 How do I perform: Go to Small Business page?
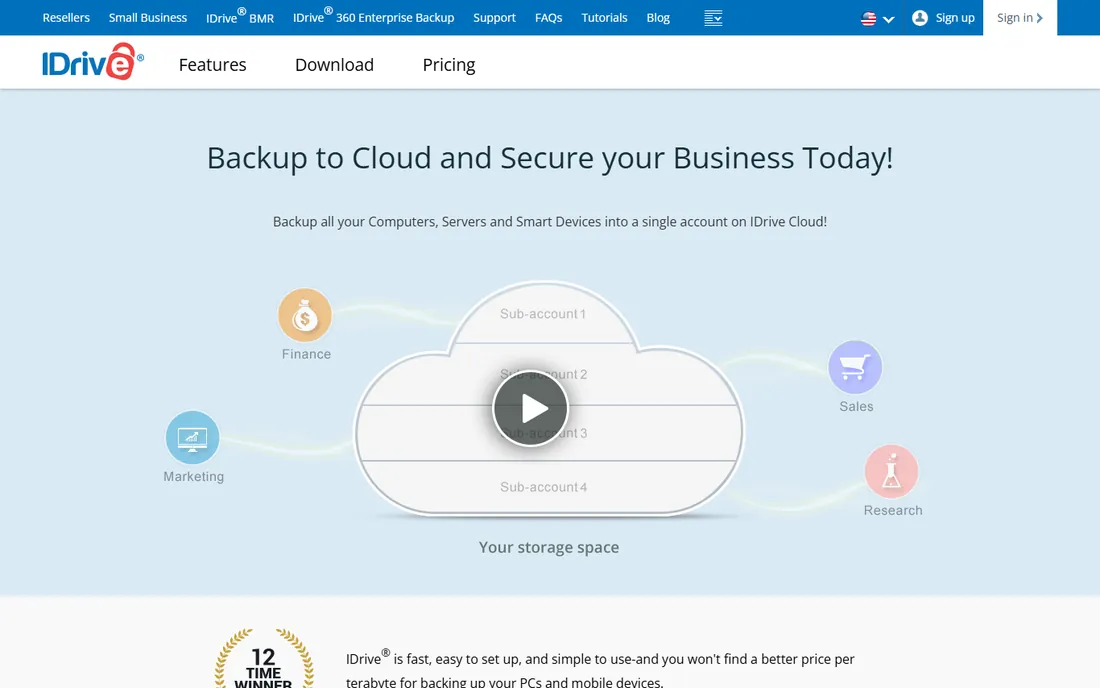tap(148, 18)
